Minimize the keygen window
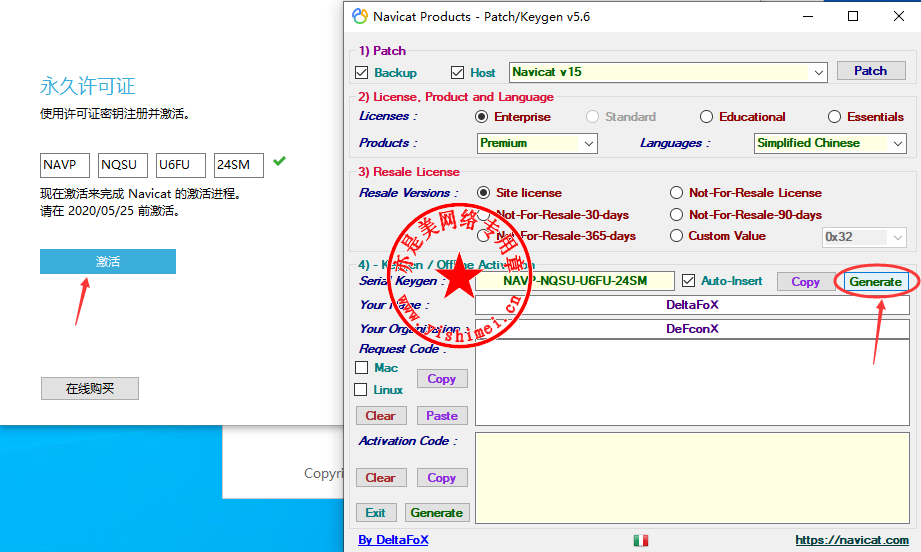The width and height of the screenshot is (921, 552). [x=808, y=16]
